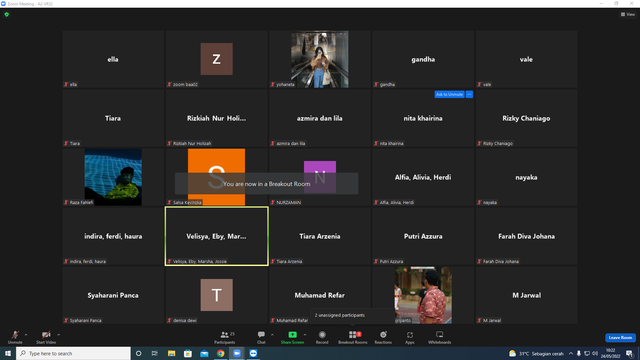Switch to the active Zoom meeting taskbar icon
Image resolution: width=640 pixels, height=360 pixels.
coord(237,353)
